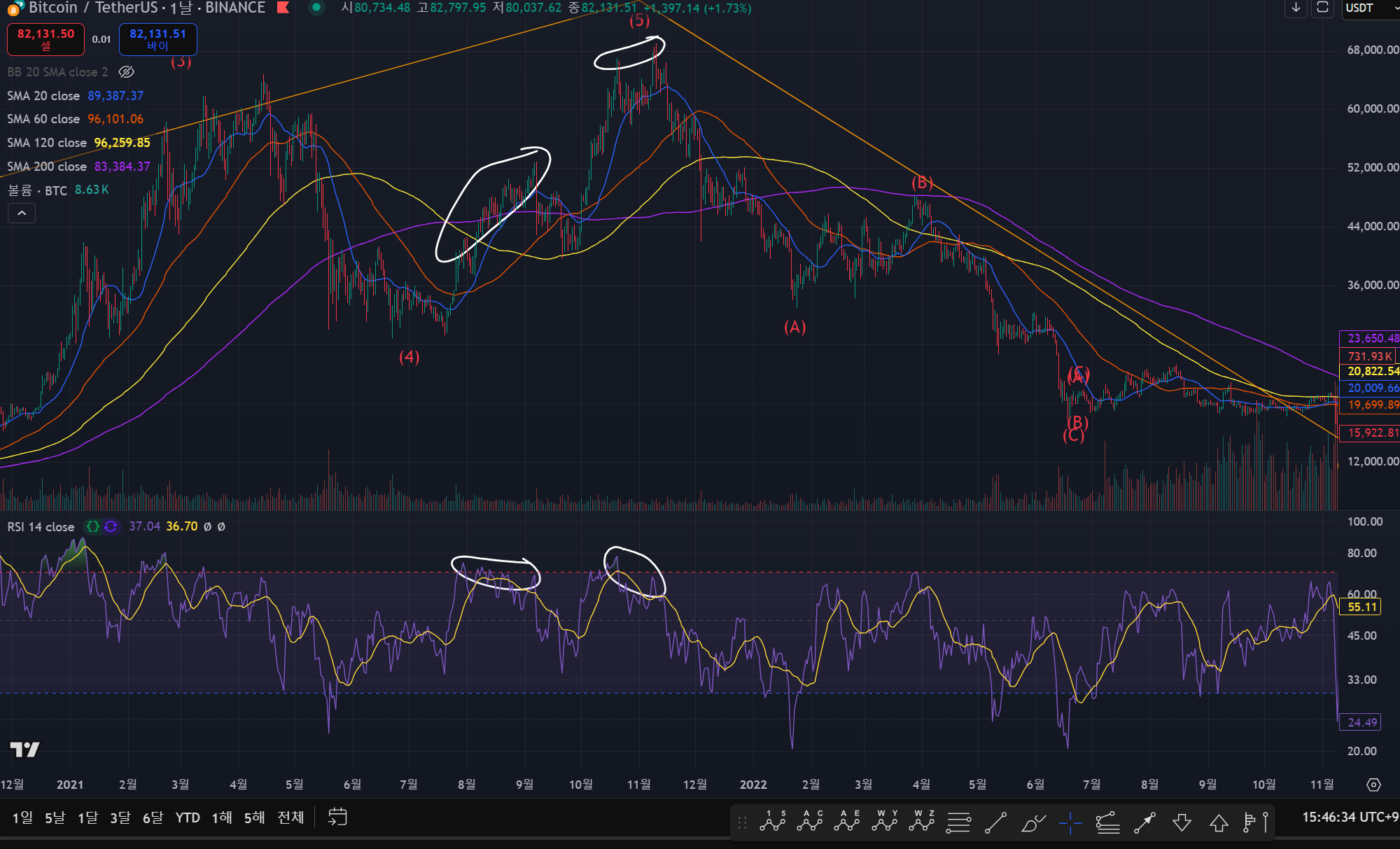Click the 15:46:34 UTC+9 timezone clock
Screen dimensions: 1400x849
click(x=1350, y=818)
